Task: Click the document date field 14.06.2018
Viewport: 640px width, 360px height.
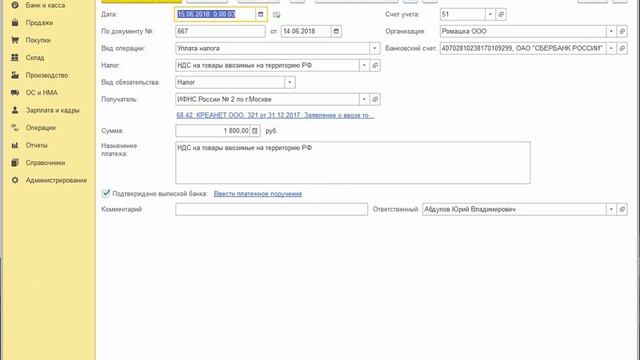Action: (306, 31)
